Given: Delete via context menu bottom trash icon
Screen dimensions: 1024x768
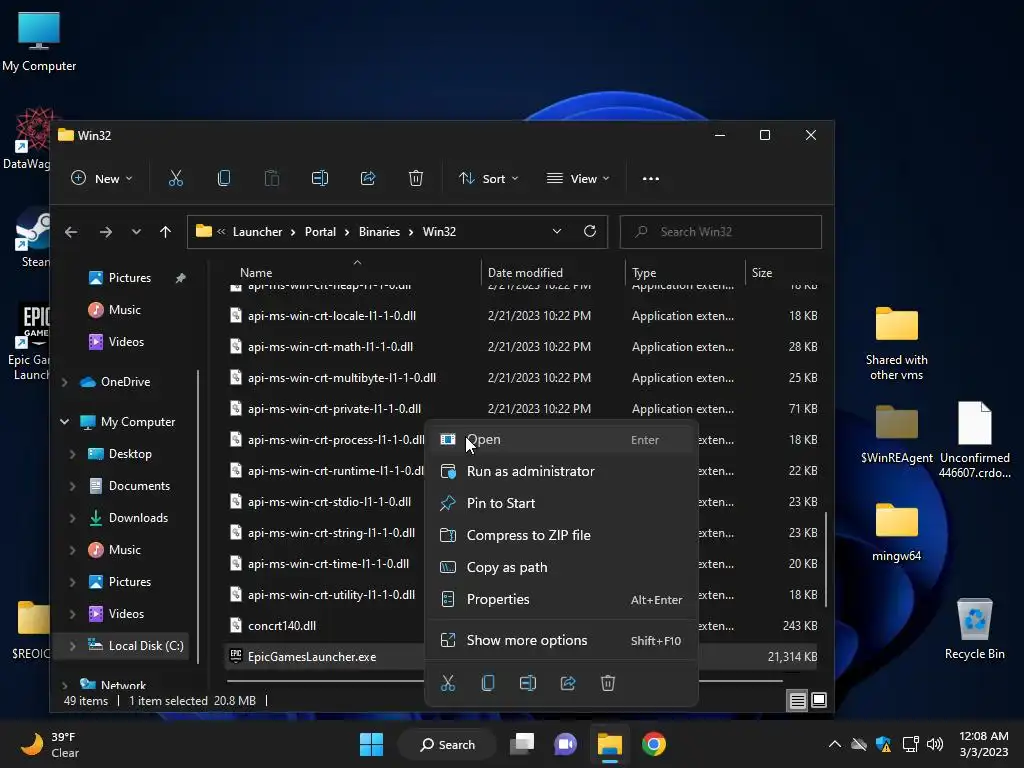Looking at the screenshot, I should coord(608,683).
